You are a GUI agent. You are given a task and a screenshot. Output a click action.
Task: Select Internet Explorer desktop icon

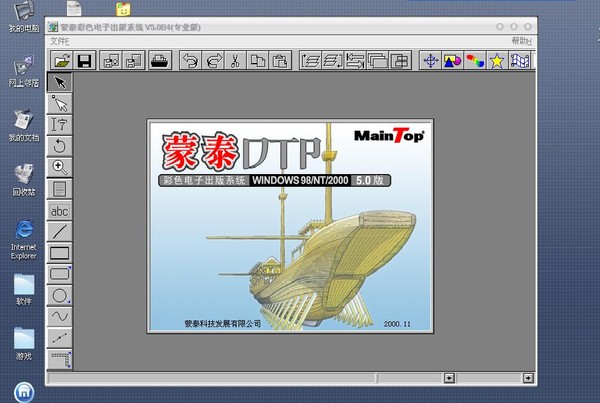24,240
